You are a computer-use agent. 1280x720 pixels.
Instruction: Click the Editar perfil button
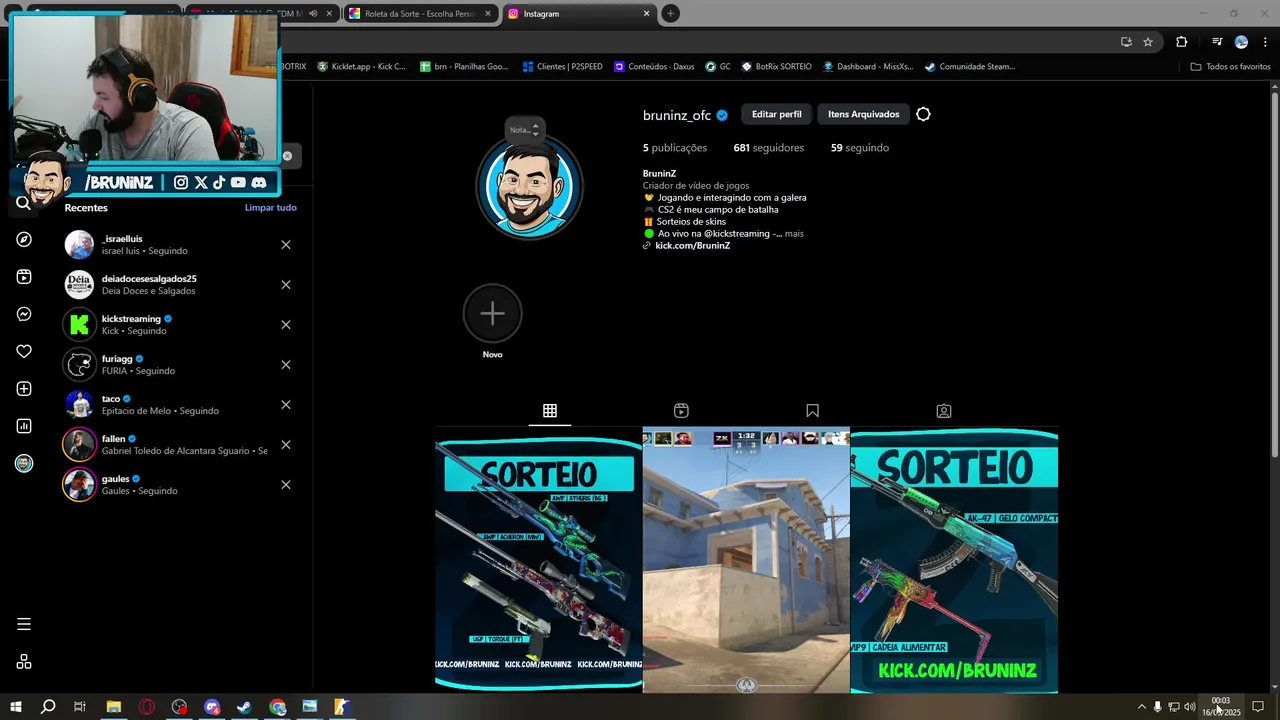point(776,114)
